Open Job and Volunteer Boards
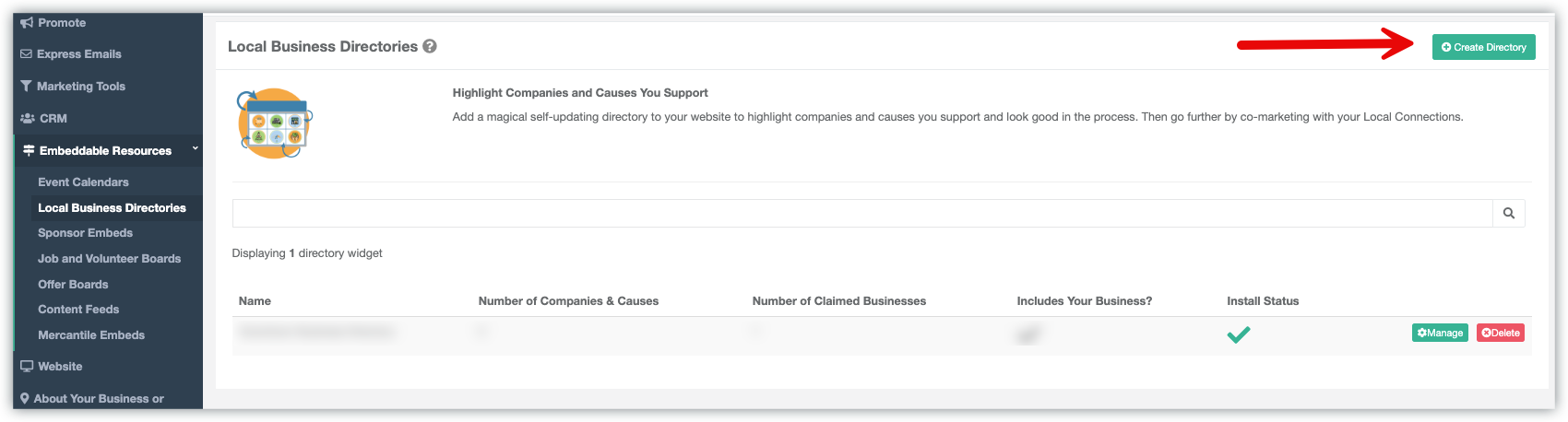This screenshot has height=422, width=1568. [109, 259]
